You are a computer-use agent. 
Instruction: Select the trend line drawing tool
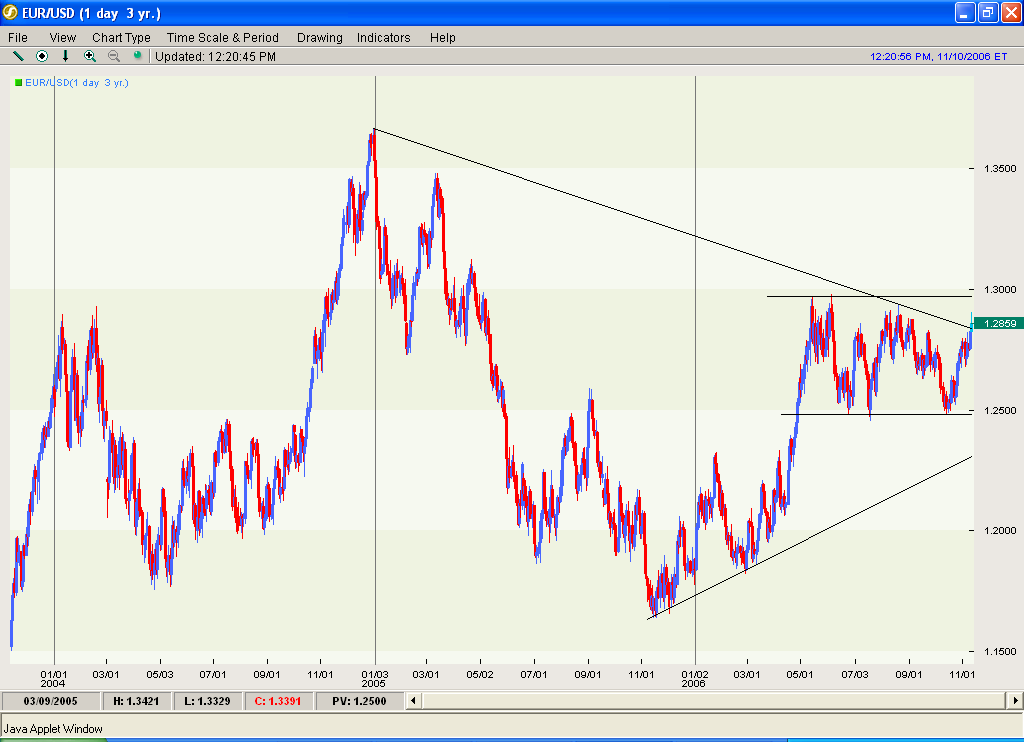18,56
